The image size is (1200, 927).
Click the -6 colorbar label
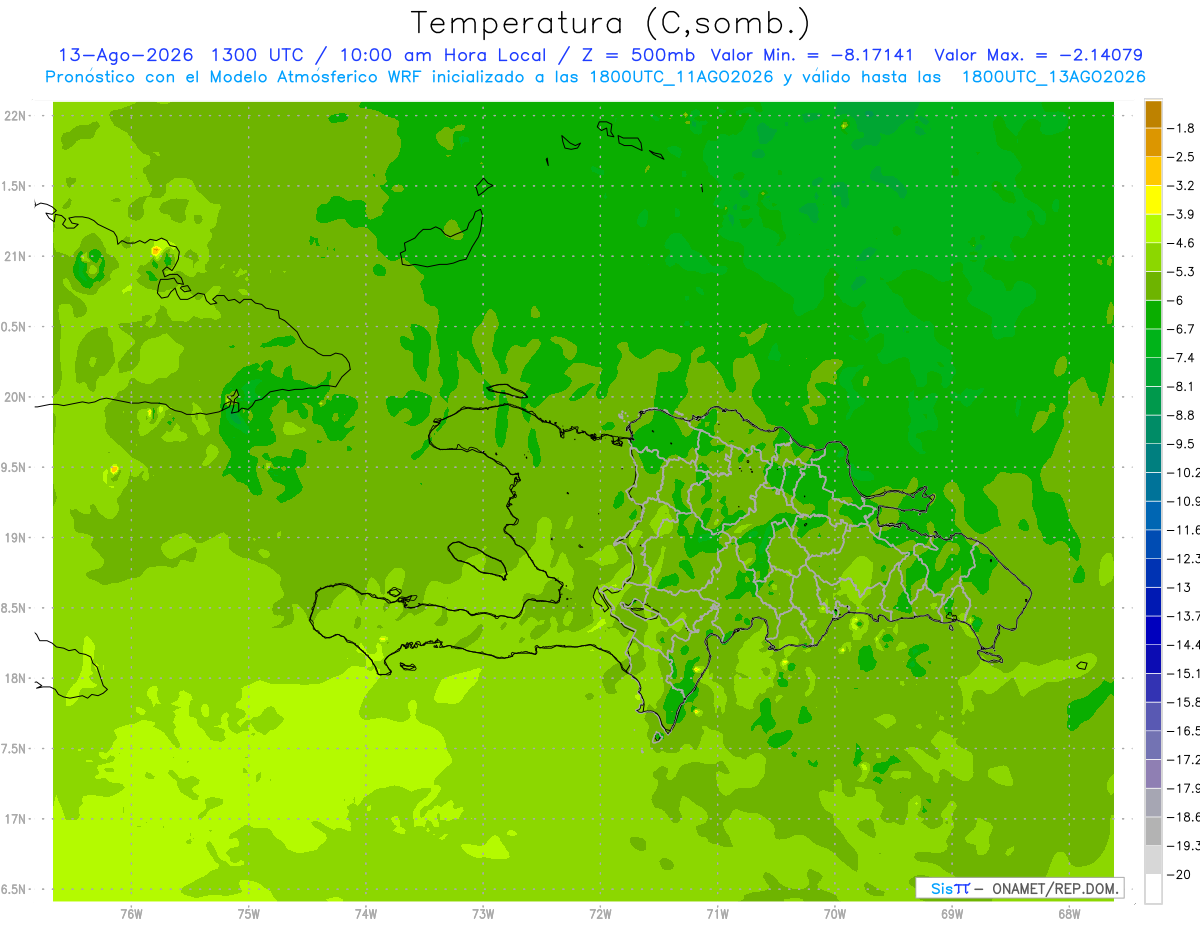(x=1175, y=300)
